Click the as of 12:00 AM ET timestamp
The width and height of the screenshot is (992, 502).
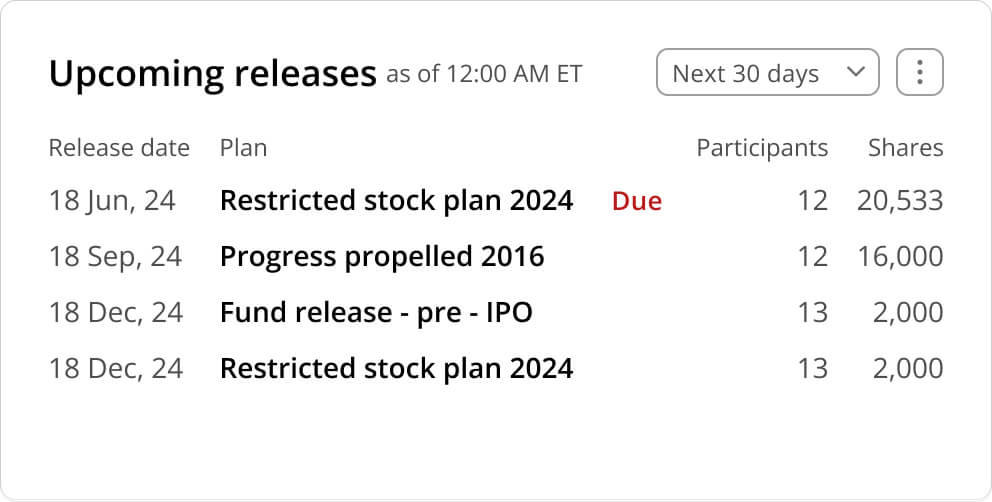click(484, 75)
